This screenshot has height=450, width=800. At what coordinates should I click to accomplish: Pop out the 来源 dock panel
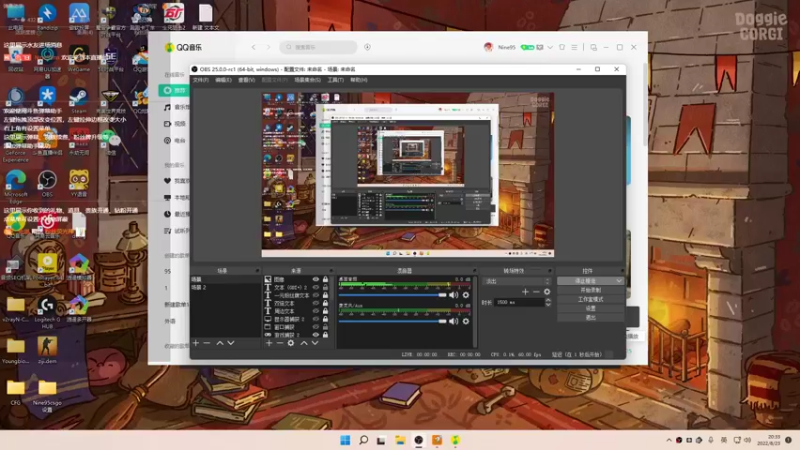click(331, 270)
